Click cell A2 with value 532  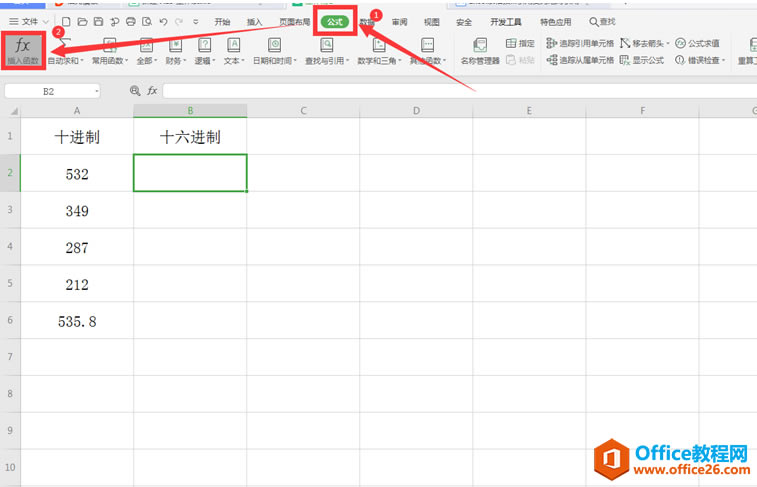77,173
